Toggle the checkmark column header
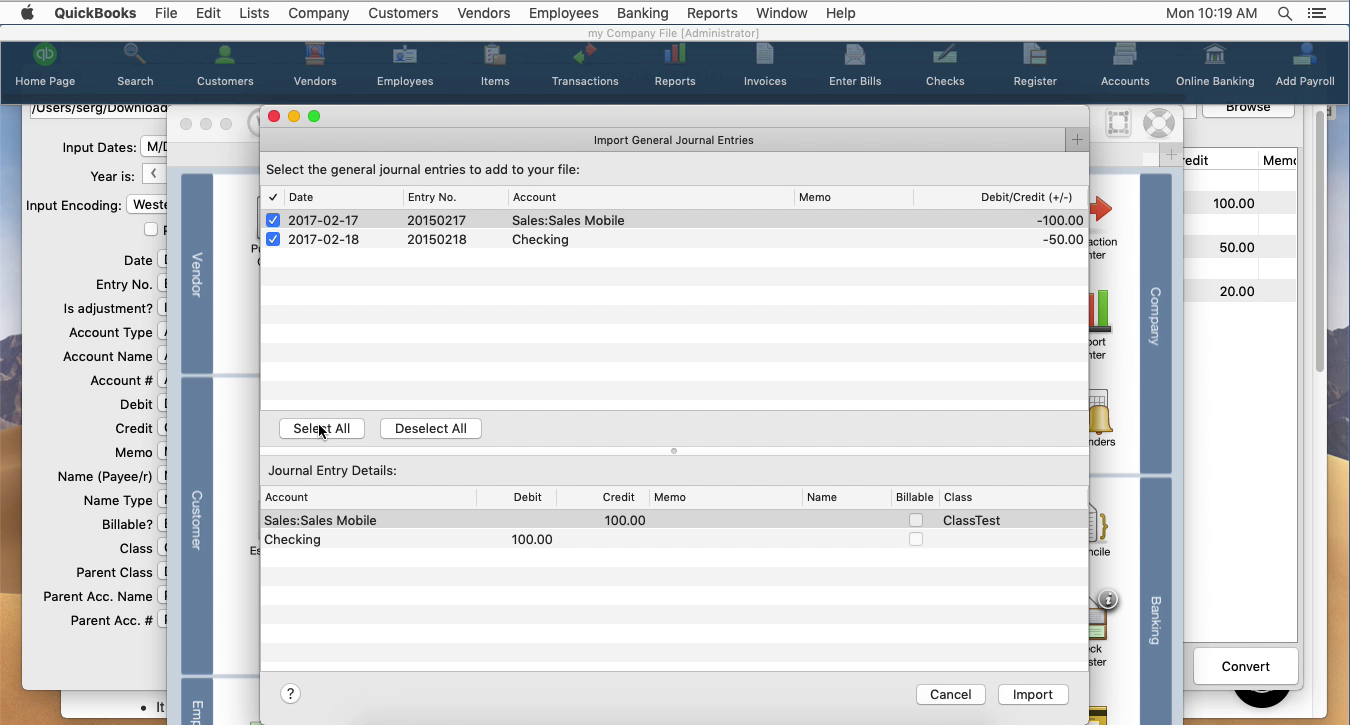Viewport: 1350px width, 725px height. 273,197
